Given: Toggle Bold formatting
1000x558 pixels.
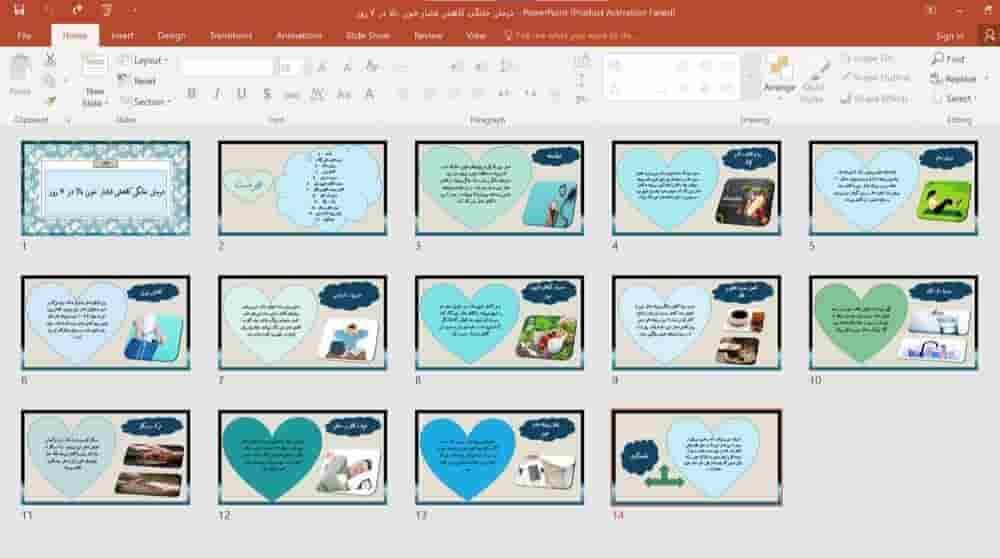Looking at the screenshot, I should click(191, 94).
